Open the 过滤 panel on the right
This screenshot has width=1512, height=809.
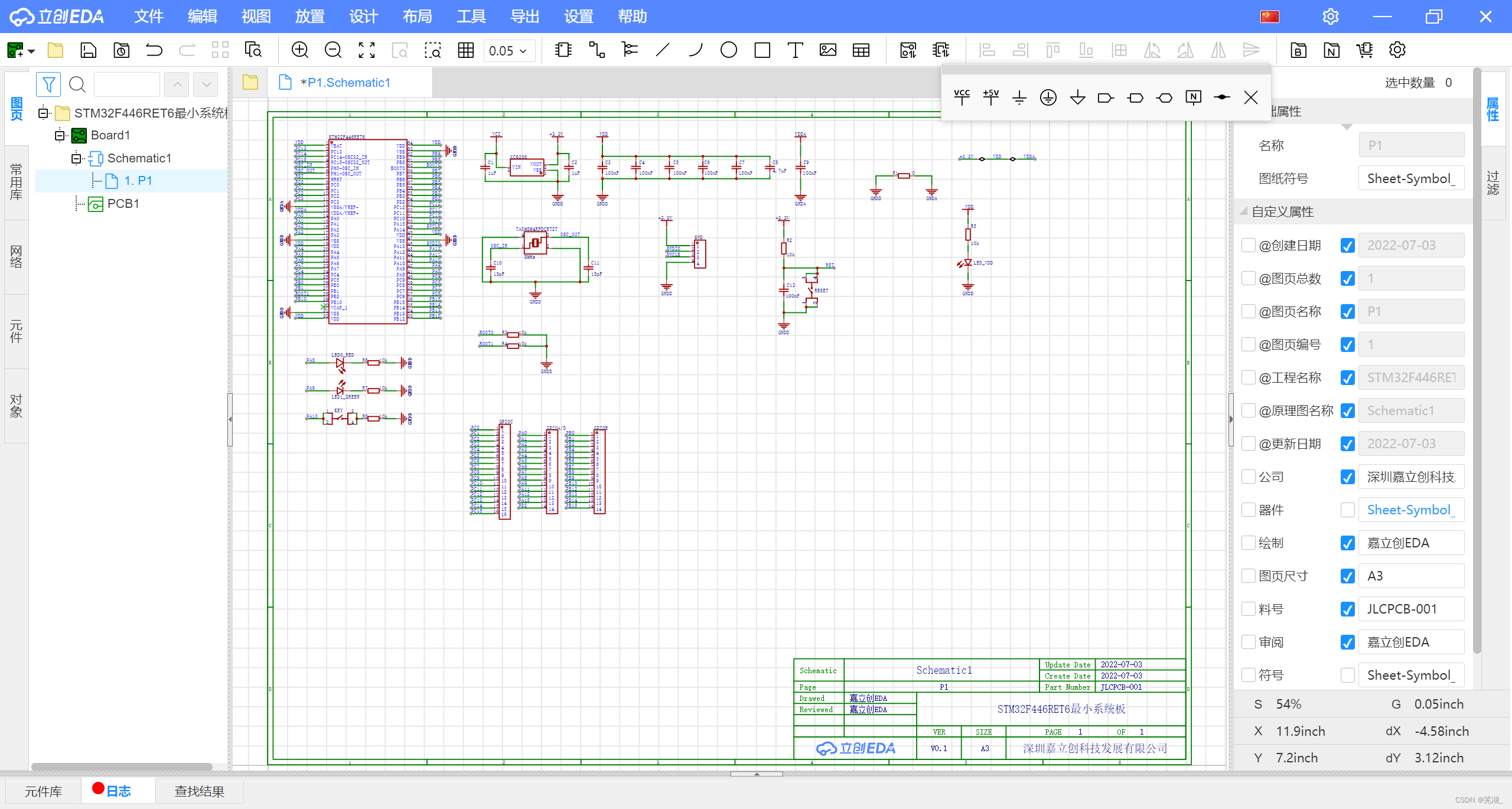[x=1493, y=182]
